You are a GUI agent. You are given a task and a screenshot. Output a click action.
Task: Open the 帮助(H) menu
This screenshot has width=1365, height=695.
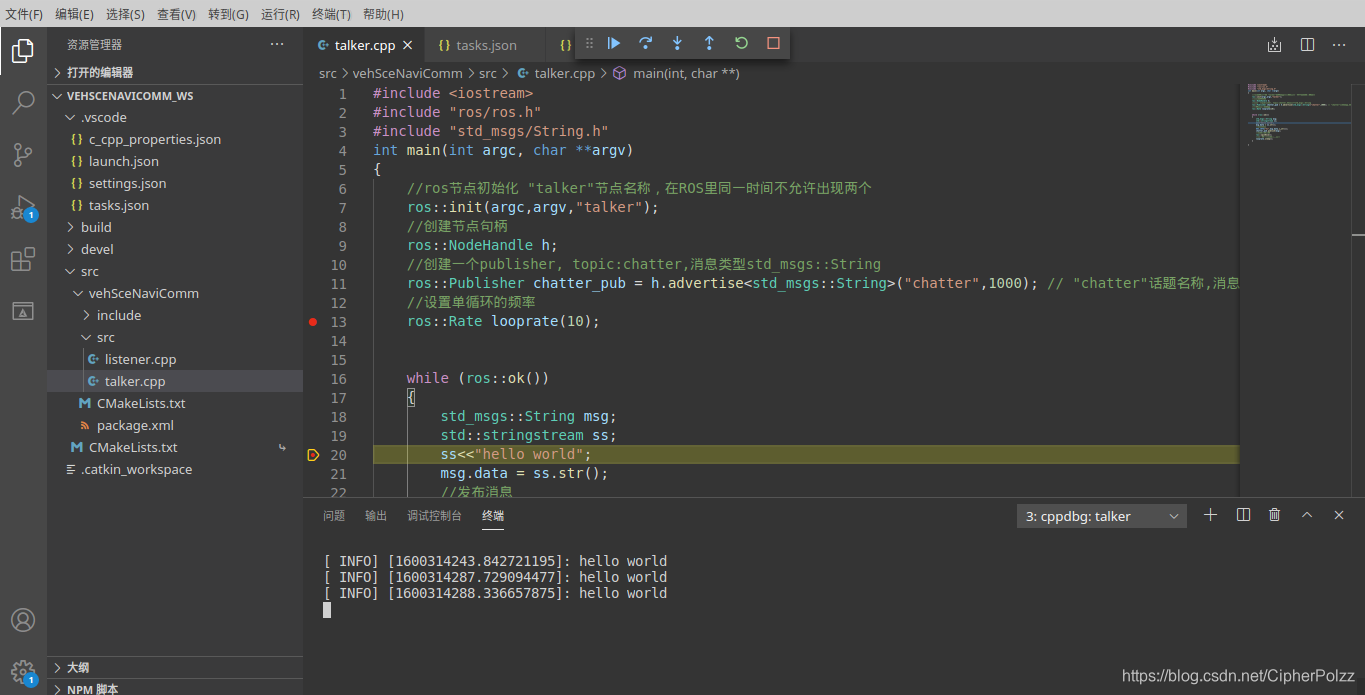click(384, 14)
